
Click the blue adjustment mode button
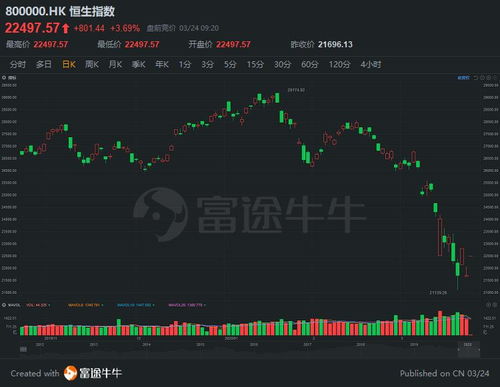[x=463, y=78]
